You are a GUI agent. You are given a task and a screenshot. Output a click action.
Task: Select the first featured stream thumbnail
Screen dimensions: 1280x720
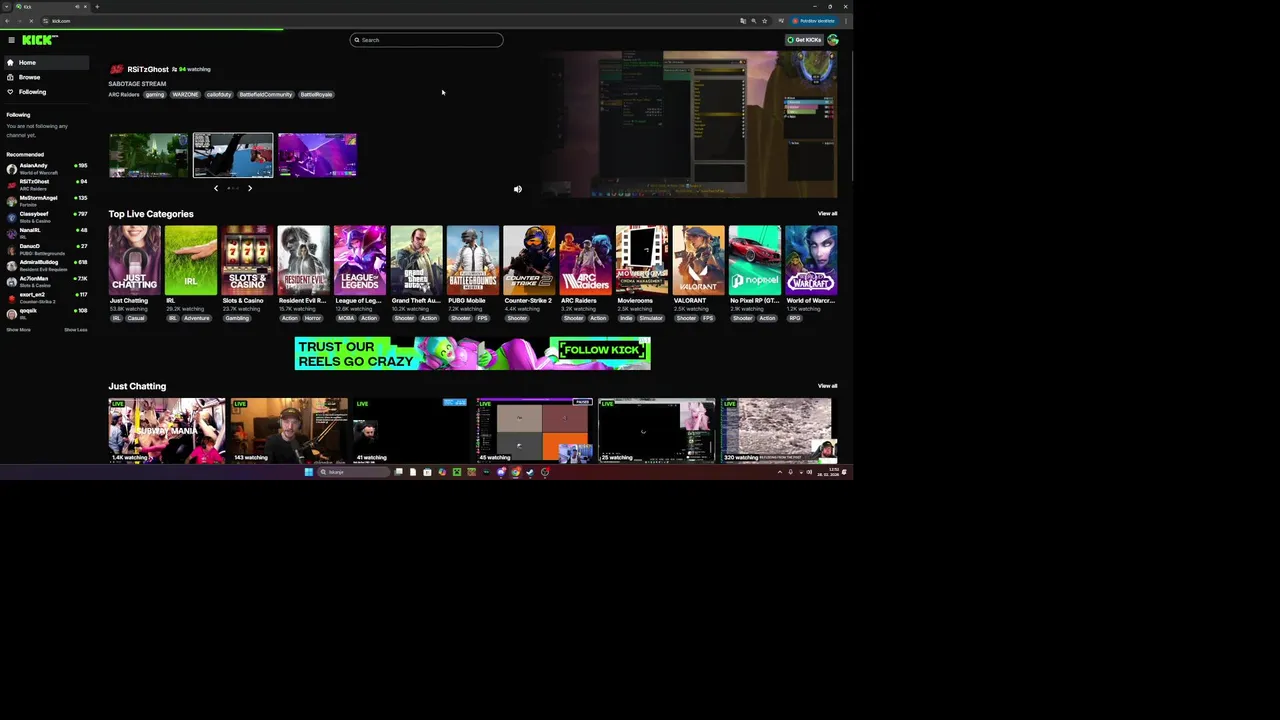coord(148,155)
